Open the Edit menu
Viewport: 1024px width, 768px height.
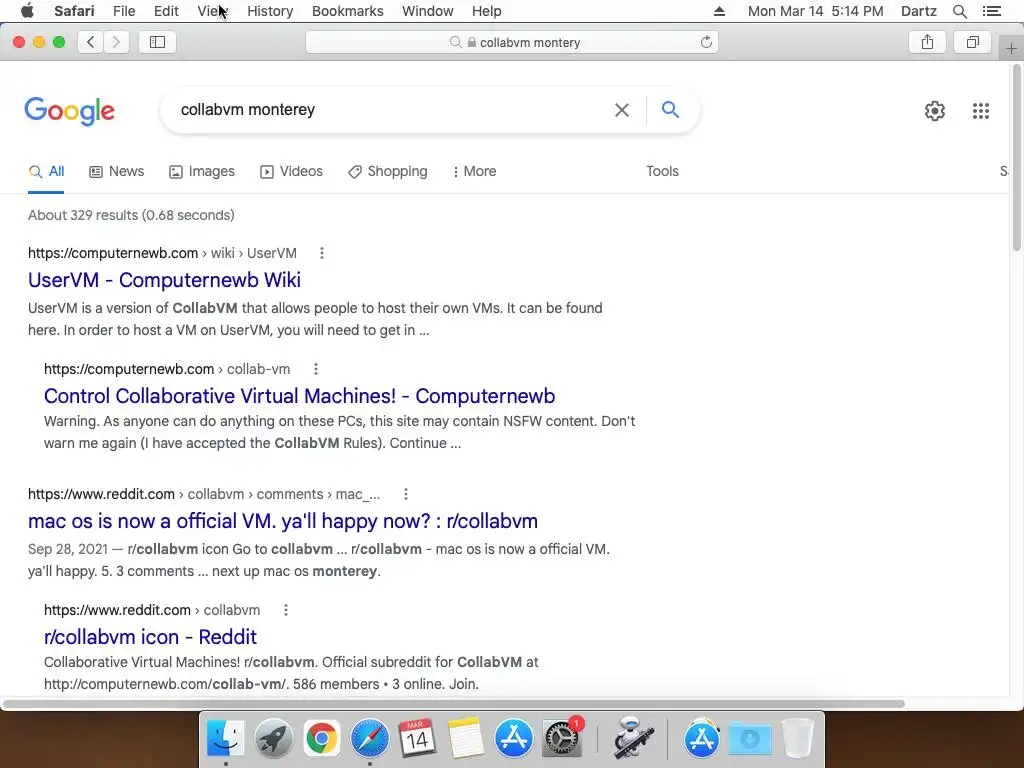[x=166, y=11]
